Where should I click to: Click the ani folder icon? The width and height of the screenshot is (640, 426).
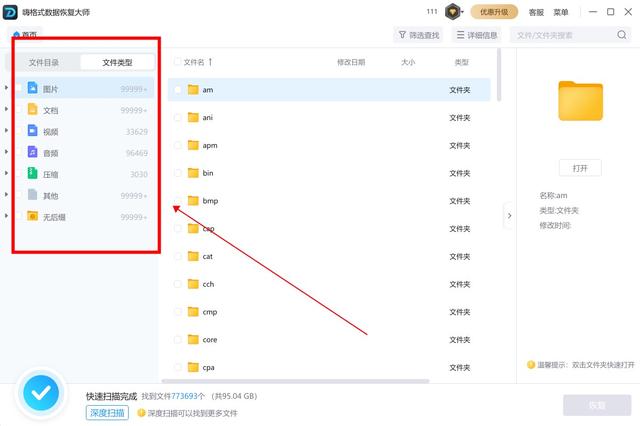[x=193, y=118]
